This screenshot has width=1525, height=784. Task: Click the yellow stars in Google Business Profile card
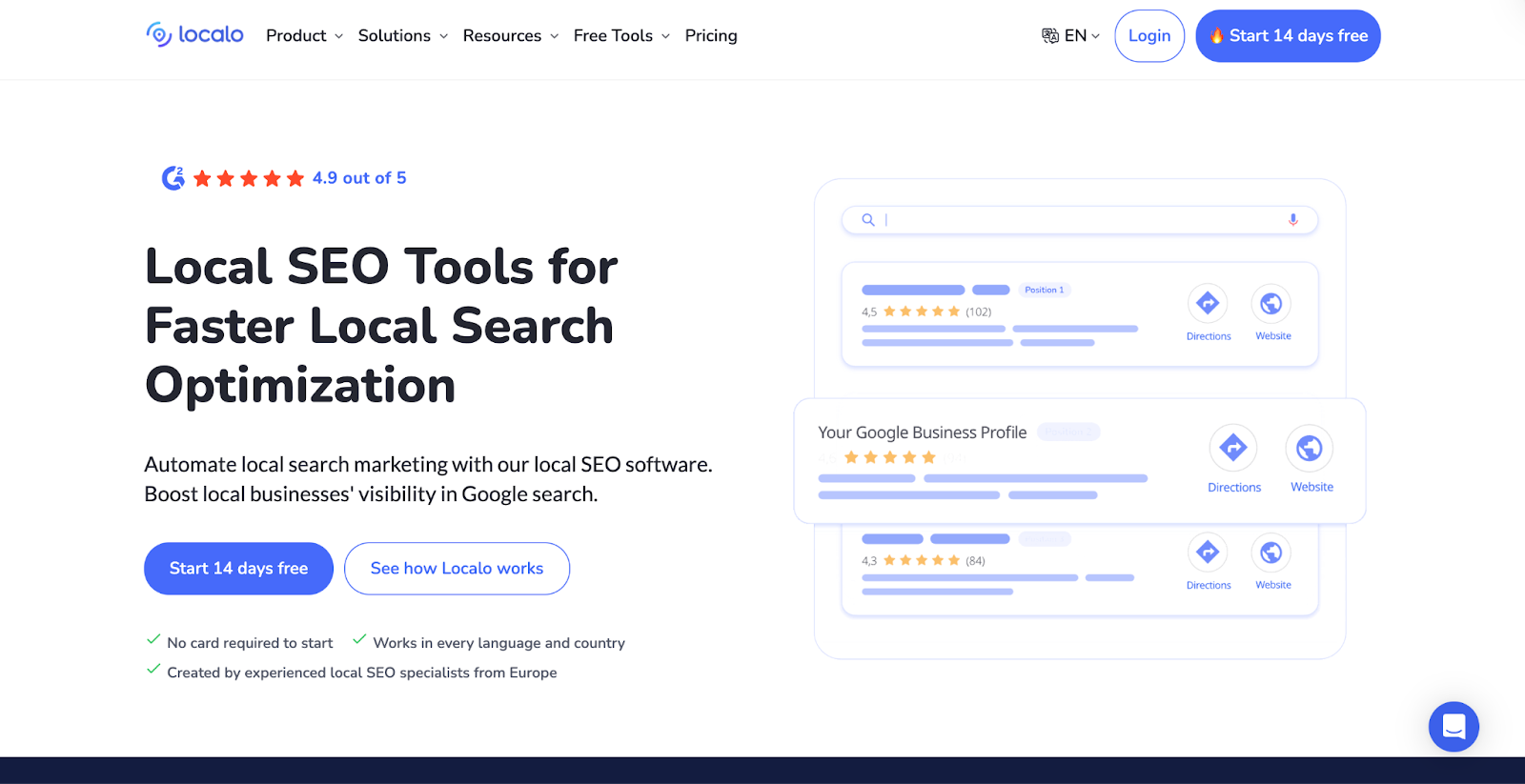coord(890,457)
